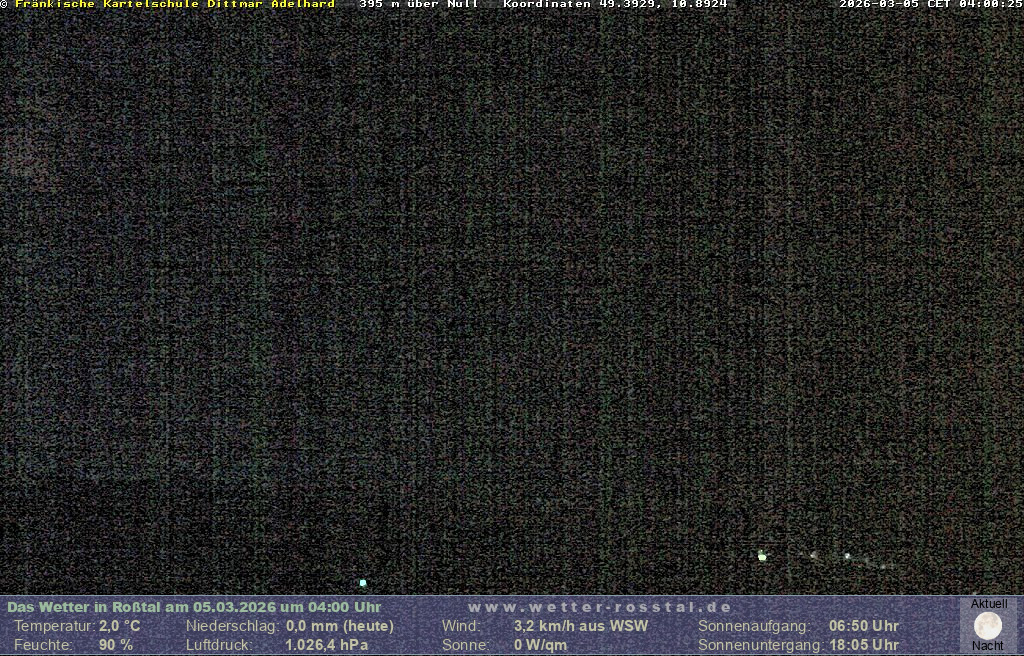Click the 'Aktuell' label above moon

coord(988,604)
